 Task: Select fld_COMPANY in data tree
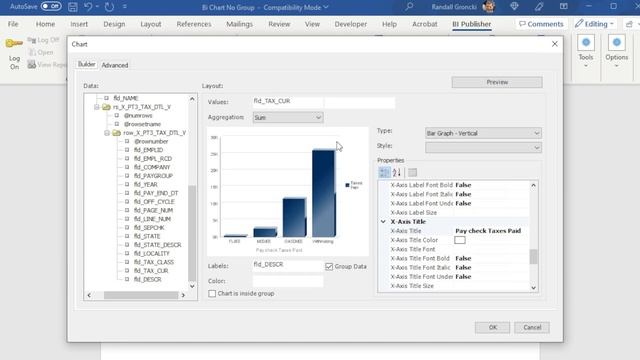tap(152, 167)
